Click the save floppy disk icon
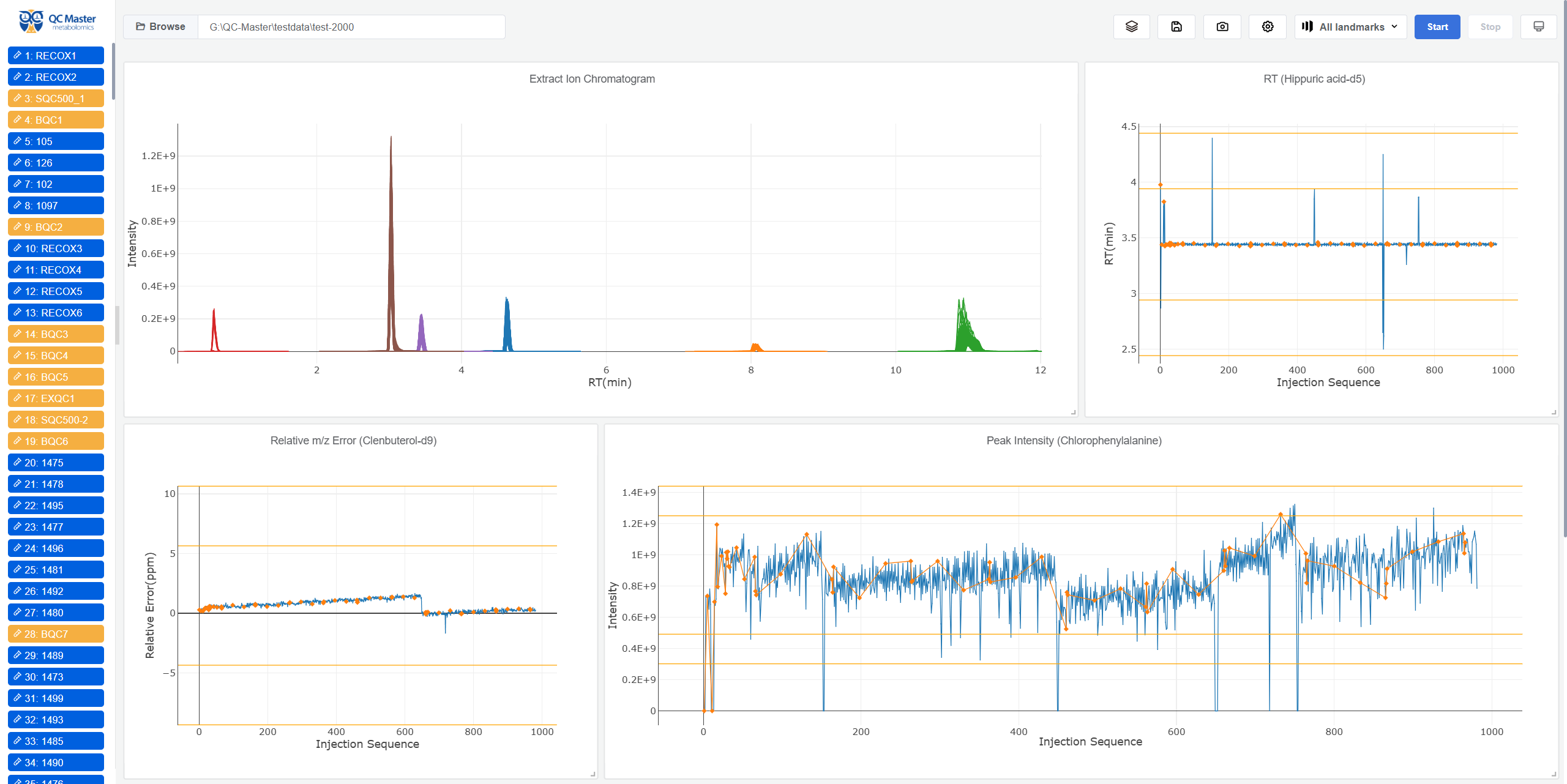Screen dimensions: 1567x784 coord(1176,27)
